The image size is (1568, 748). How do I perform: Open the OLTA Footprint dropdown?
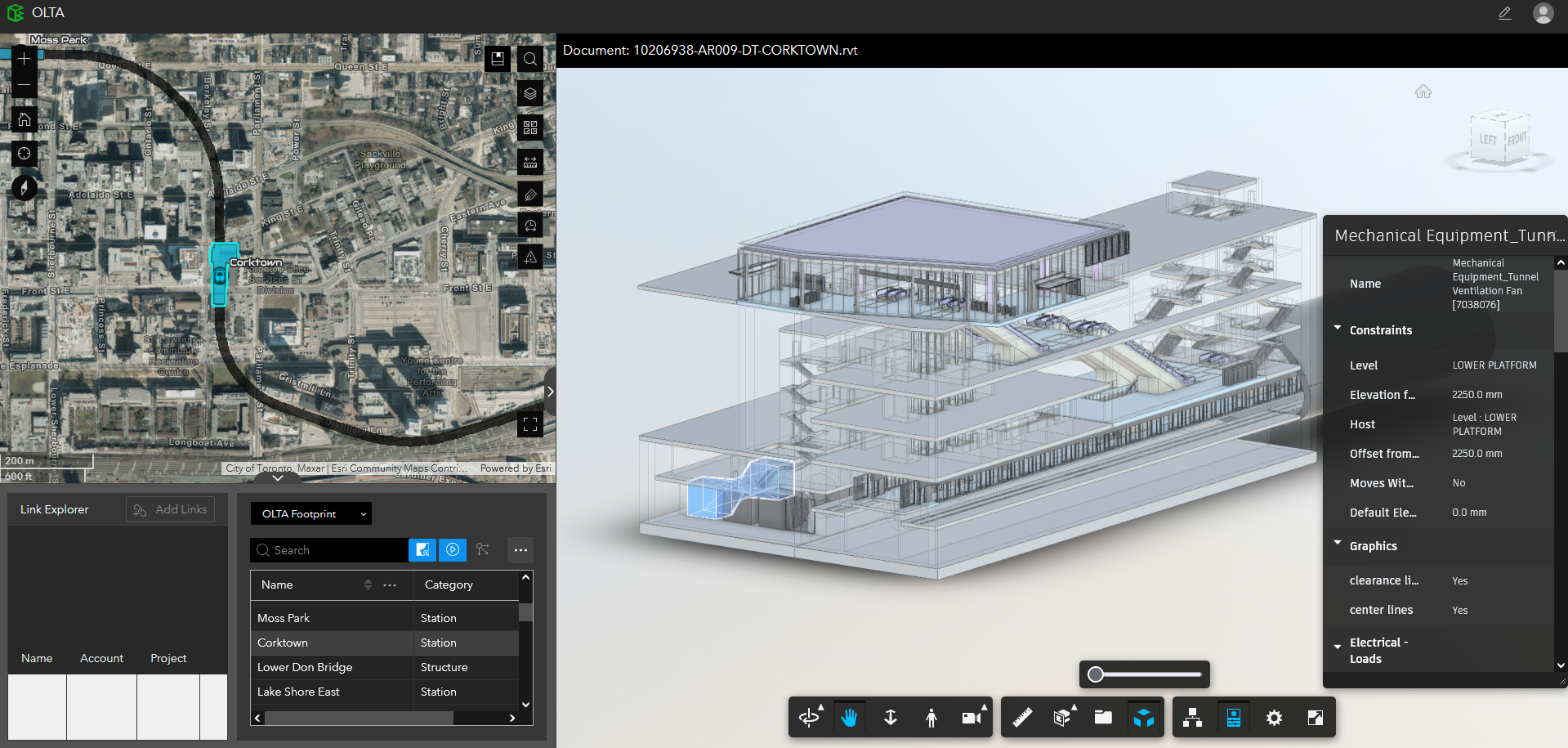tap(310, 513)
